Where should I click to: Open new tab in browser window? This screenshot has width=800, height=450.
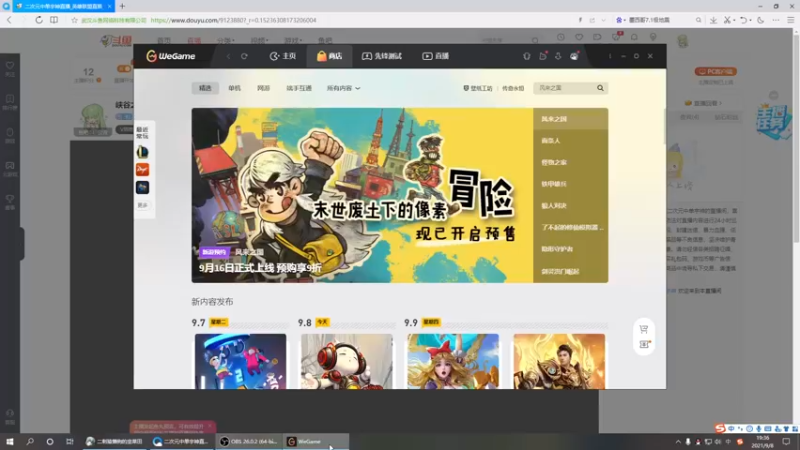pyautogui.click(x=122, y=6)
